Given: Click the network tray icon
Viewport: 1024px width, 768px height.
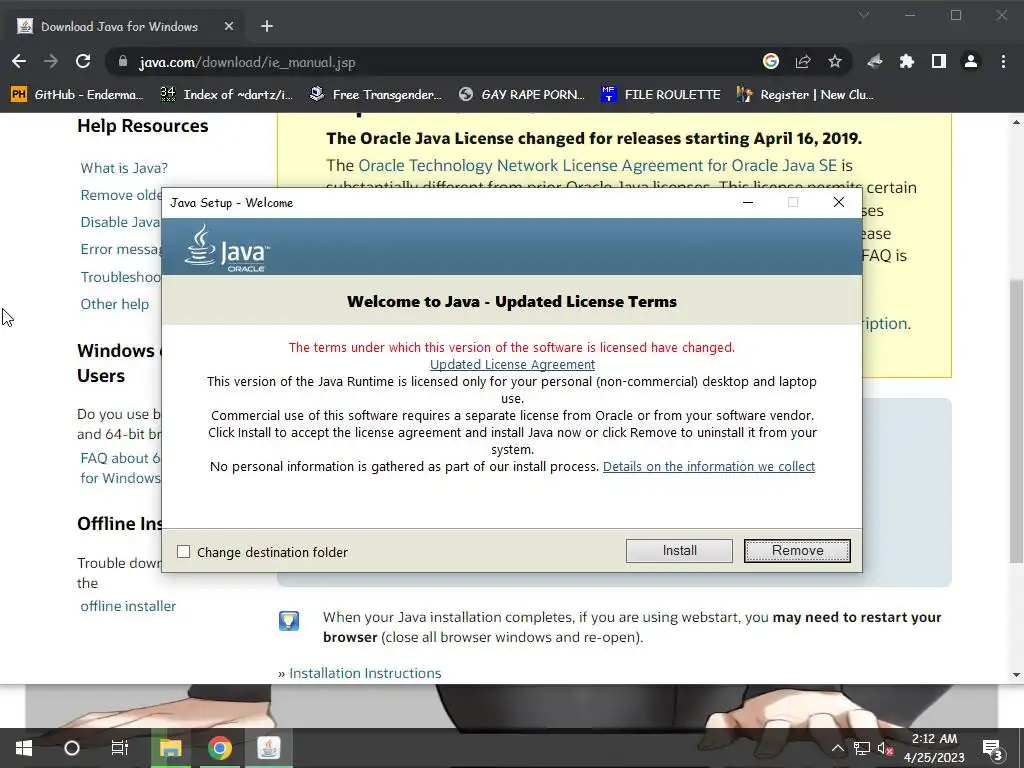Looking at the screenshot, I should coord(861,748).
